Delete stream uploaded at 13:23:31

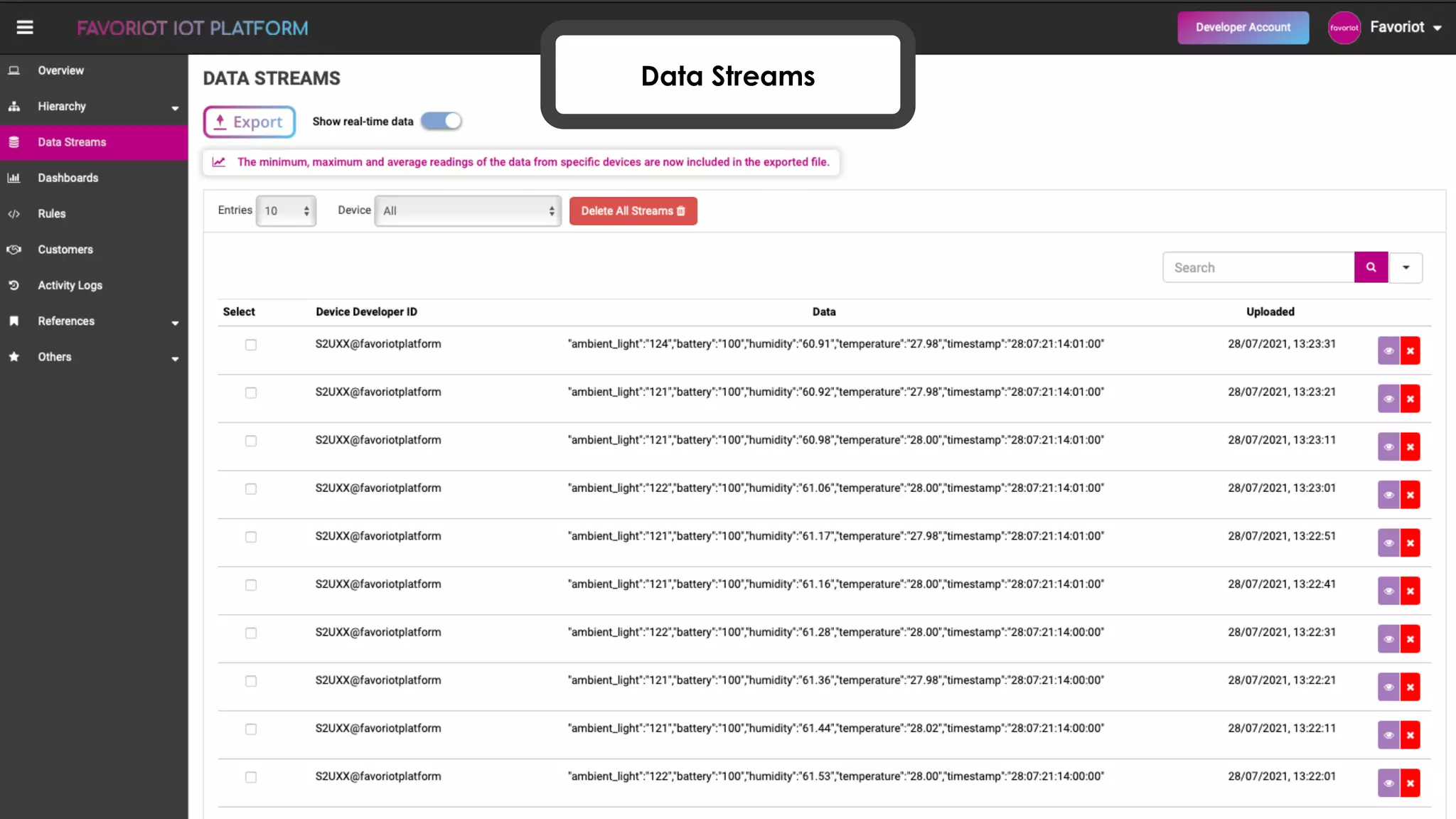coord(1410,350)
